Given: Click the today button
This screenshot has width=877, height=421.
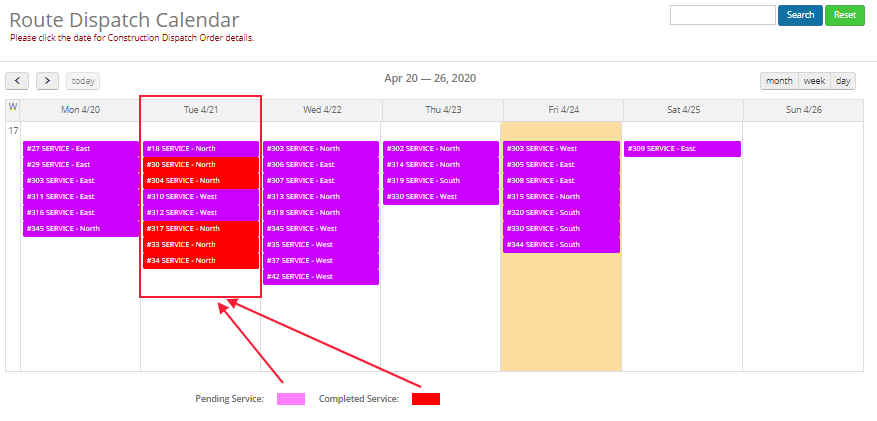Looking at the screenshot, I should point(83,81).
